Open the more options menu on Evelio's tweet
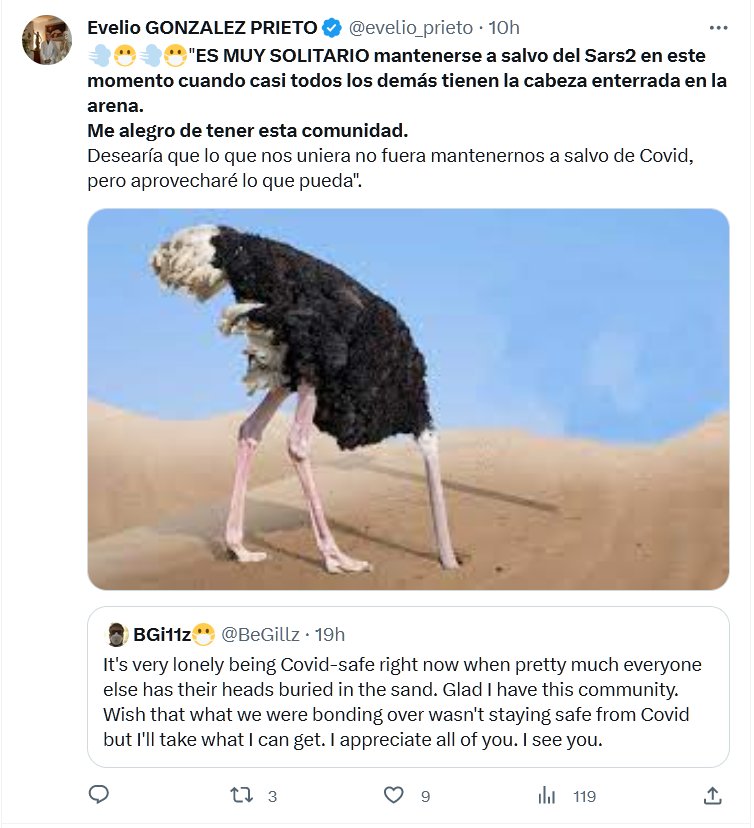Screen dimensions: 754x828 point(718,27)
